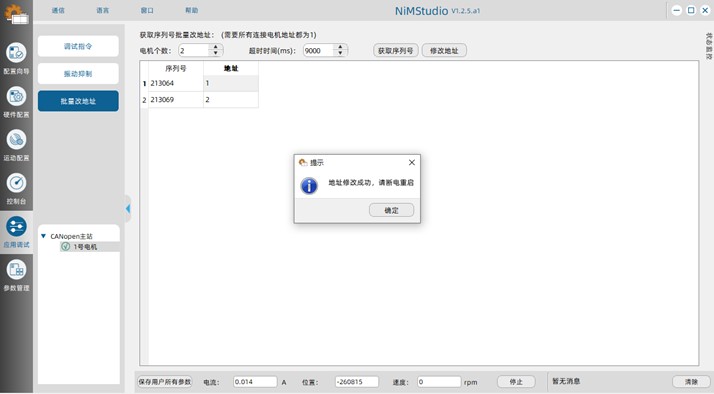The height and width of the screenshot is (394, 714).
Task: Click the 超时时间(ms) input field
Action: (319, 51)
